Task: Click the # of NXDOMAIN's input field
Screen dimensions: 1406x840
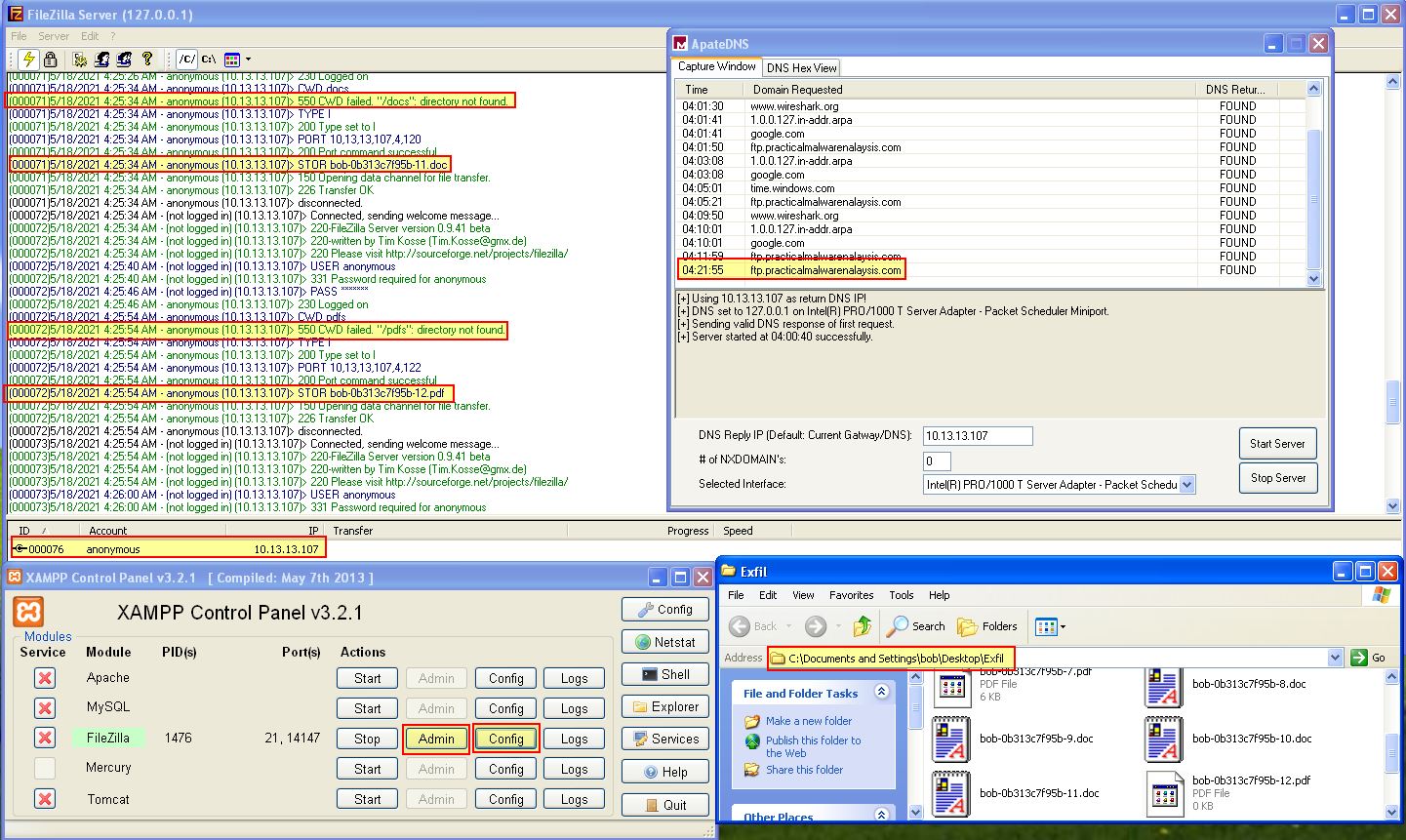Action: coord(937,460)
